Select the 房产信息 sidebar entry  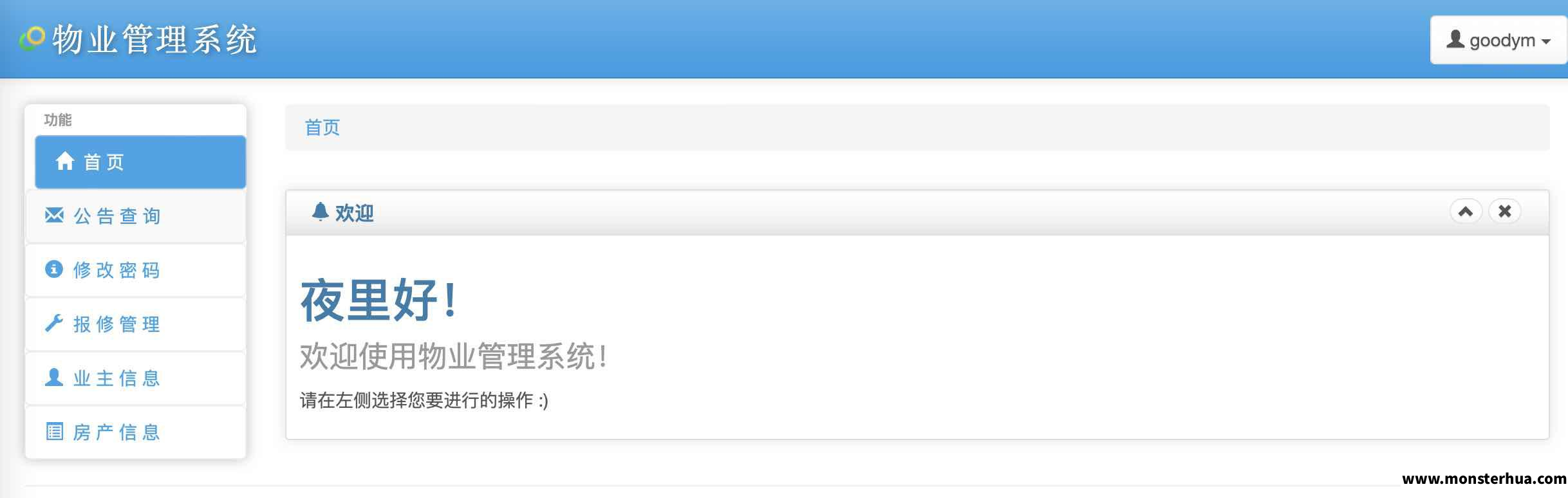[136, 432]
